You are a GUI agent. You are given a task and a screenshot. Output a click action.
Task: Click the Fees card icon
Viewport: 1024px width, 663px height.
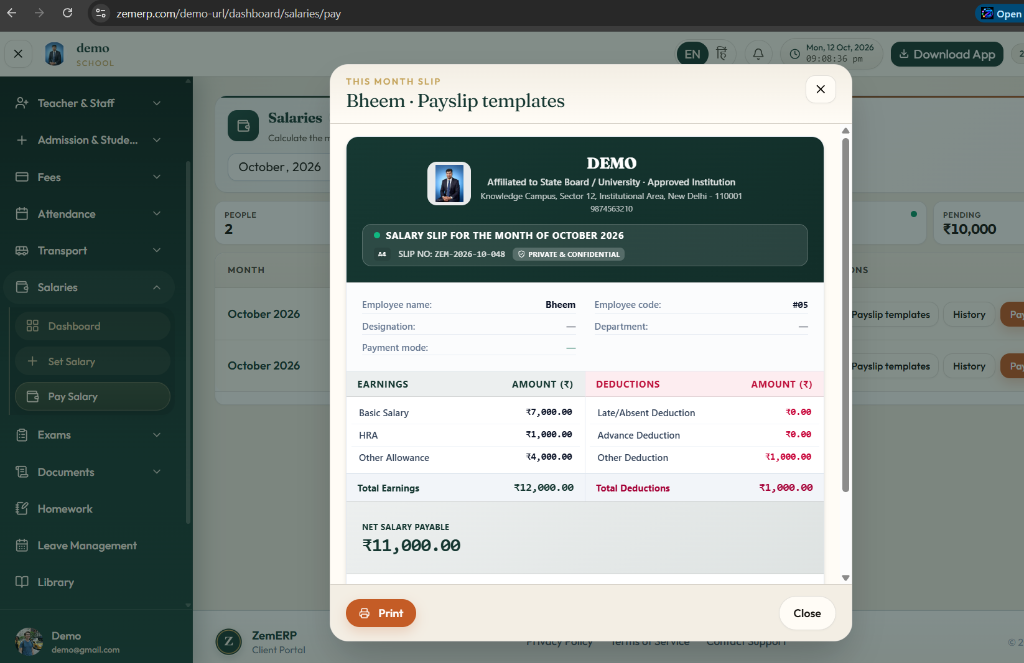coord(22,177)
